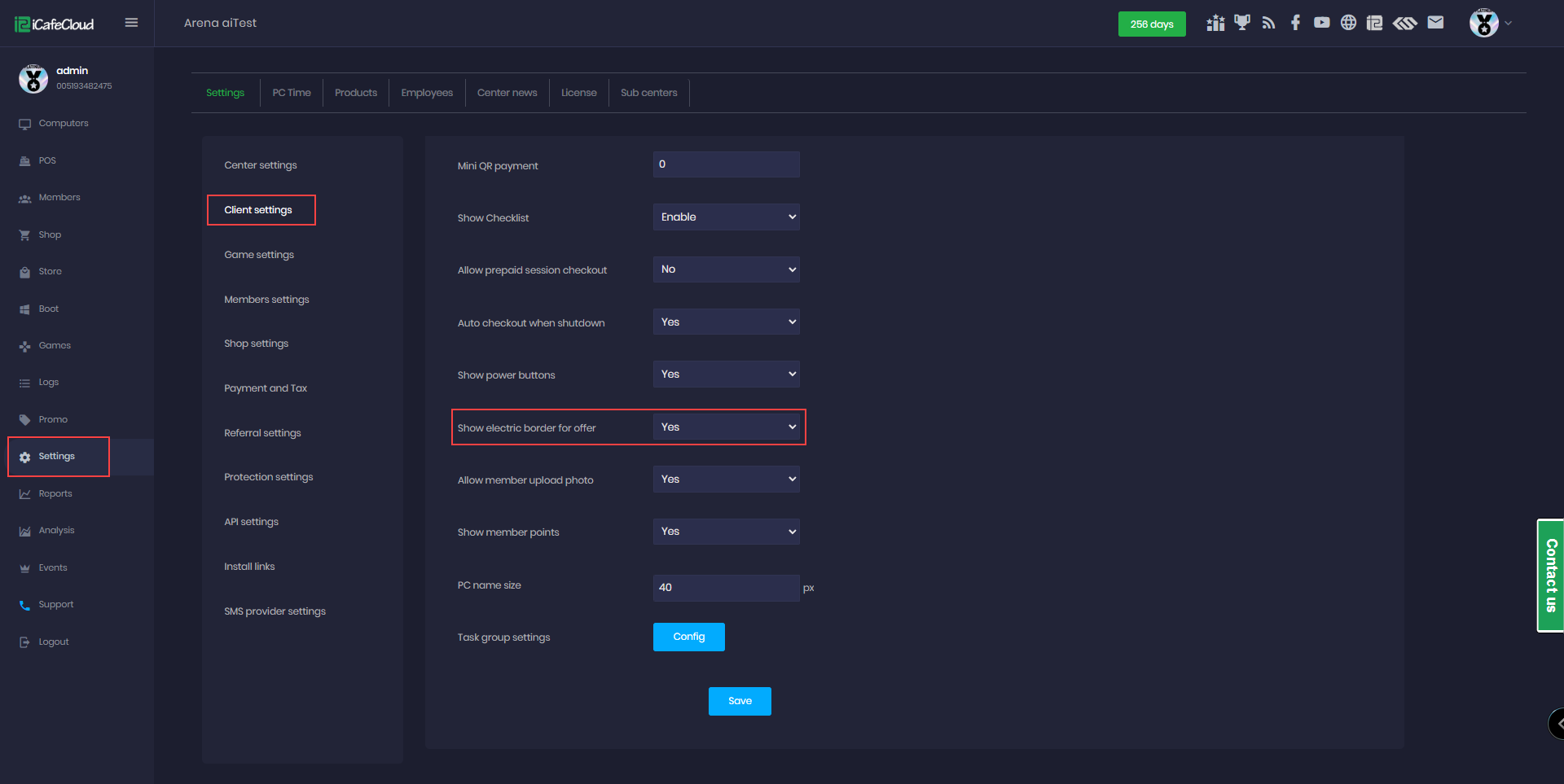Click the Save button
This screenshot has width=1564, height=784.
740,701
